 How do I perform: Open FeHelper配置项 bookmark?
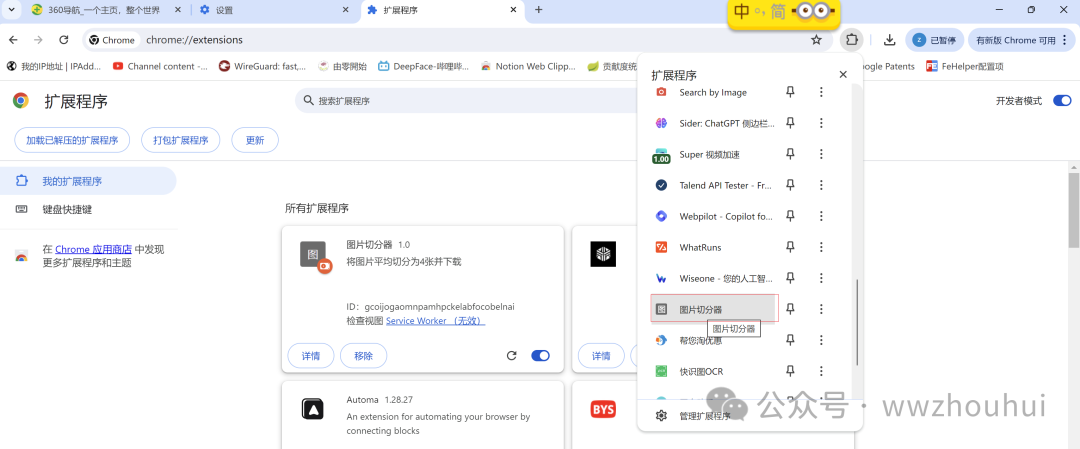point(964,67)
